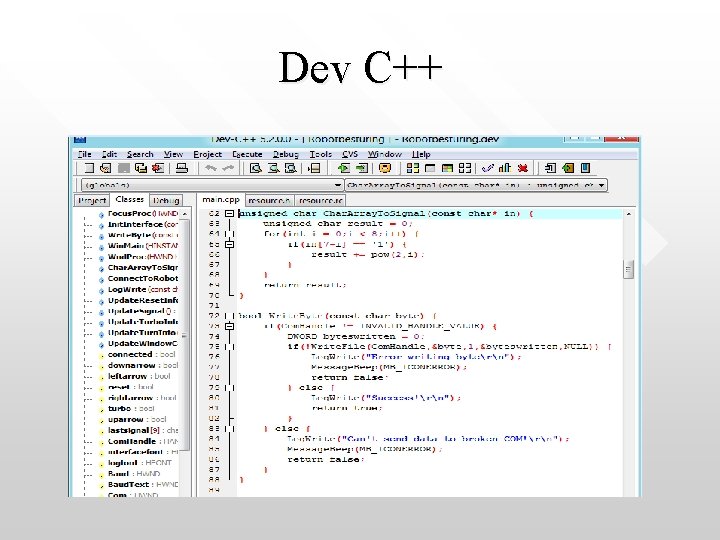The height and width of the screenshot is (540, 720).
Task: Collapse the if-block fold at line 73
Action: [x=229, y=326]
